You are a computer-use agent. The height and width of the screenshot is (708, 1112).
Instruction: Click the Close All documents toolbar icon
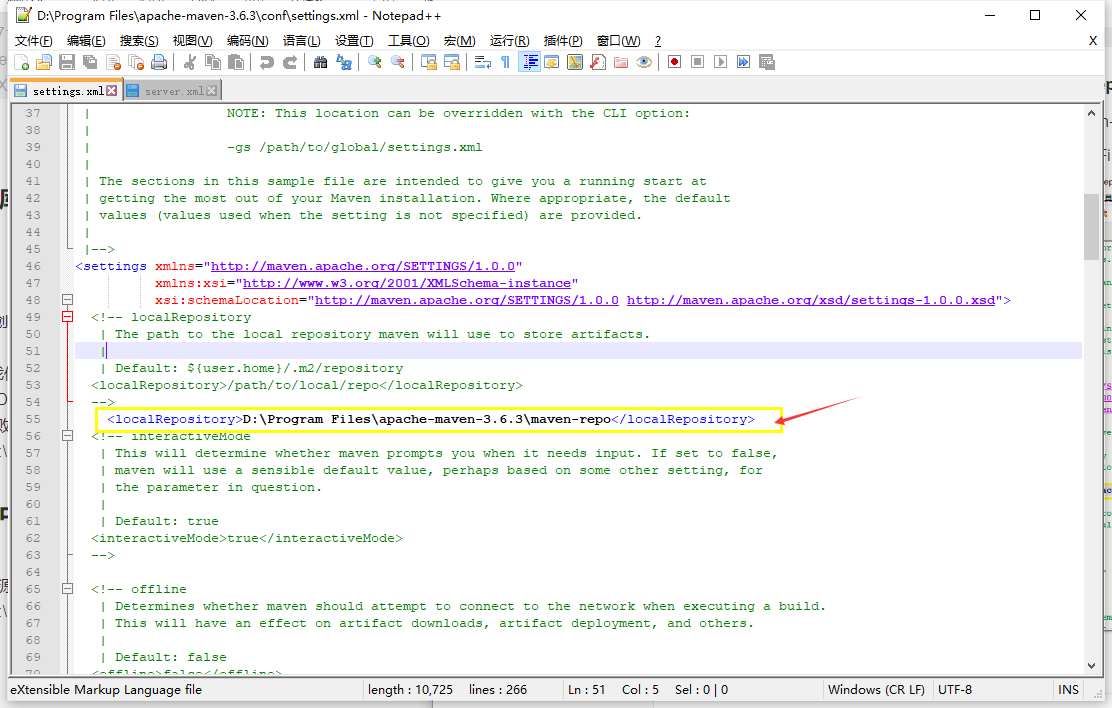point(137,62)
